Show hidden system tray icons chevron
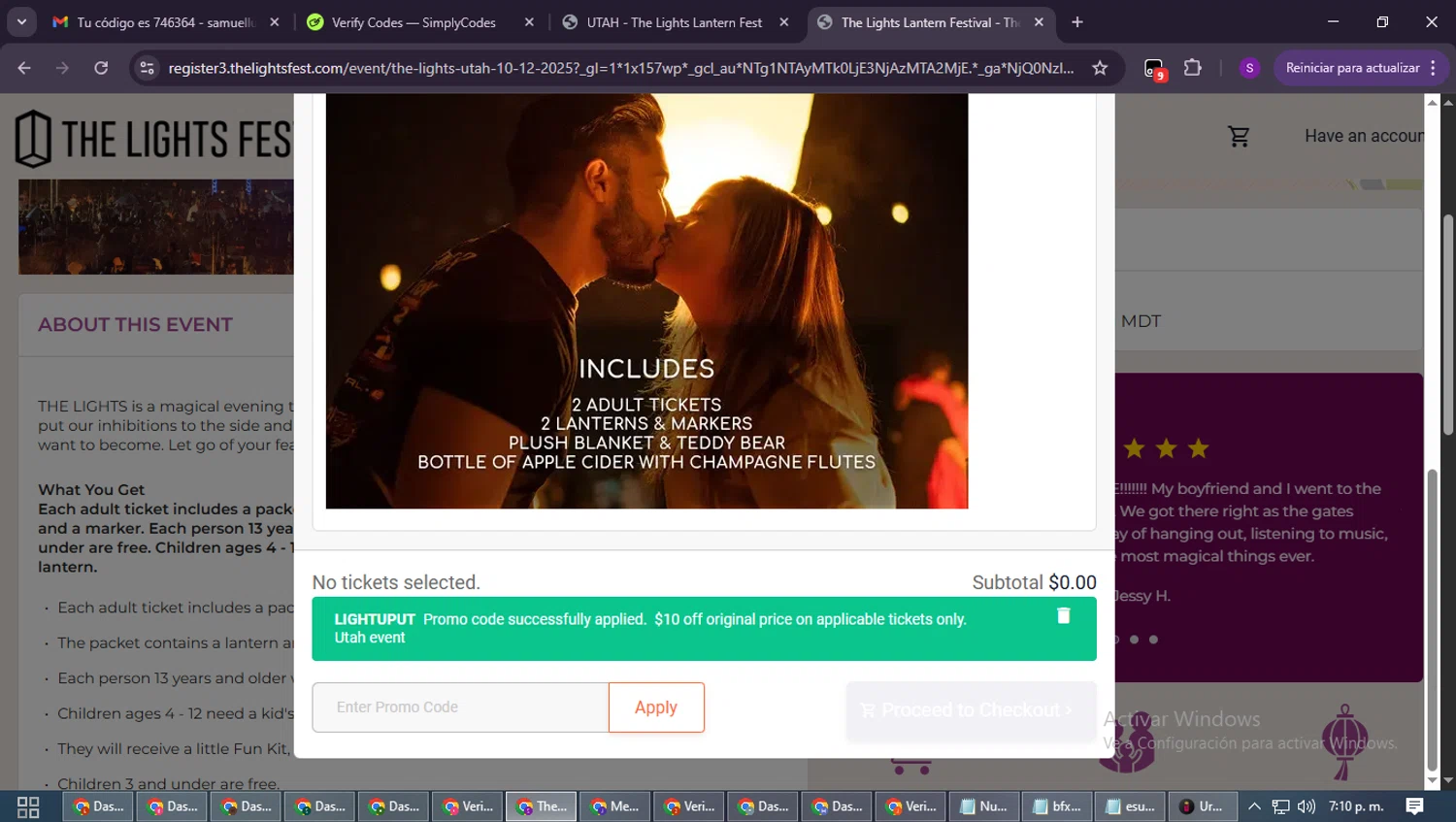1456x822 pixels. tap(1254, 806)
